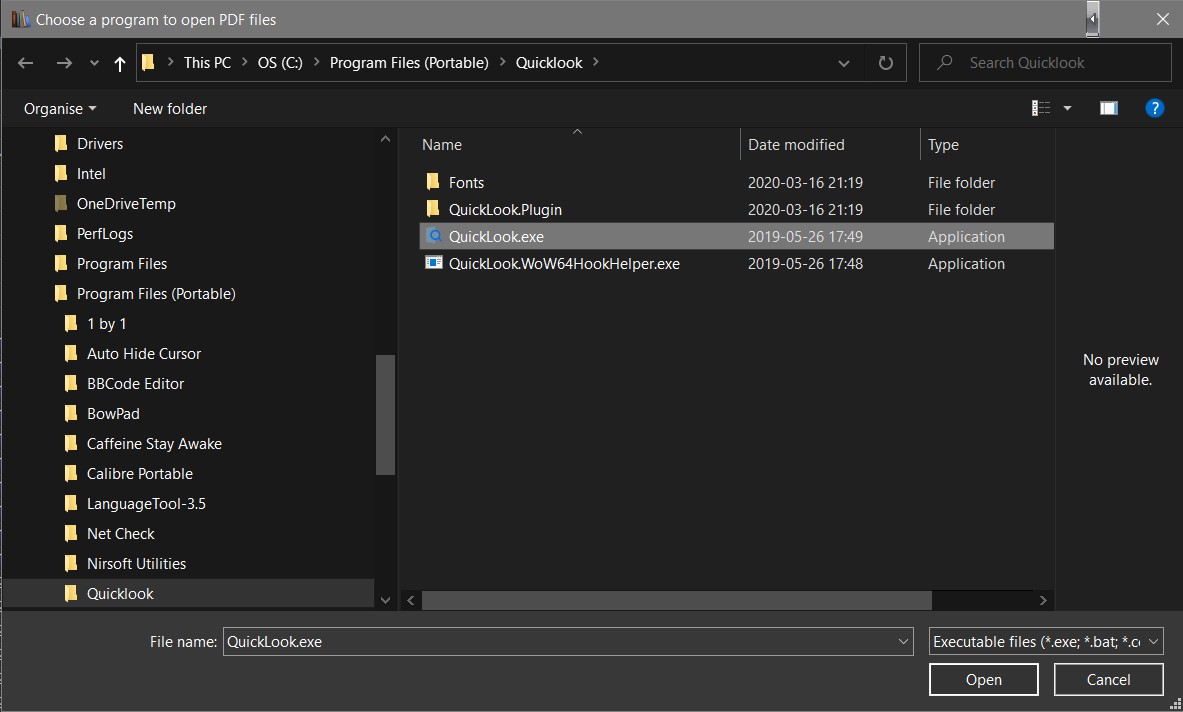The height and width of the screenshot is (712, 1183).
Task: Click the Fonts folder icon
Action: (x=433, y=182)
